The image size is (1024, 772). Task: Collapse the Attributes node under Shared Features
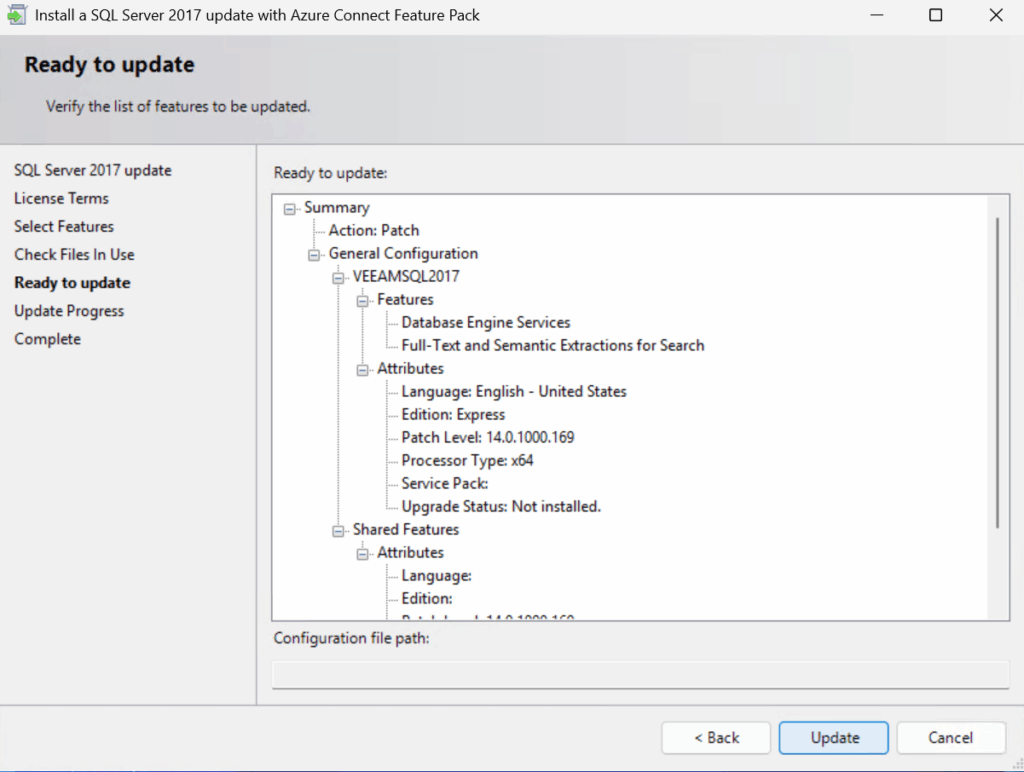pos(362,555)
